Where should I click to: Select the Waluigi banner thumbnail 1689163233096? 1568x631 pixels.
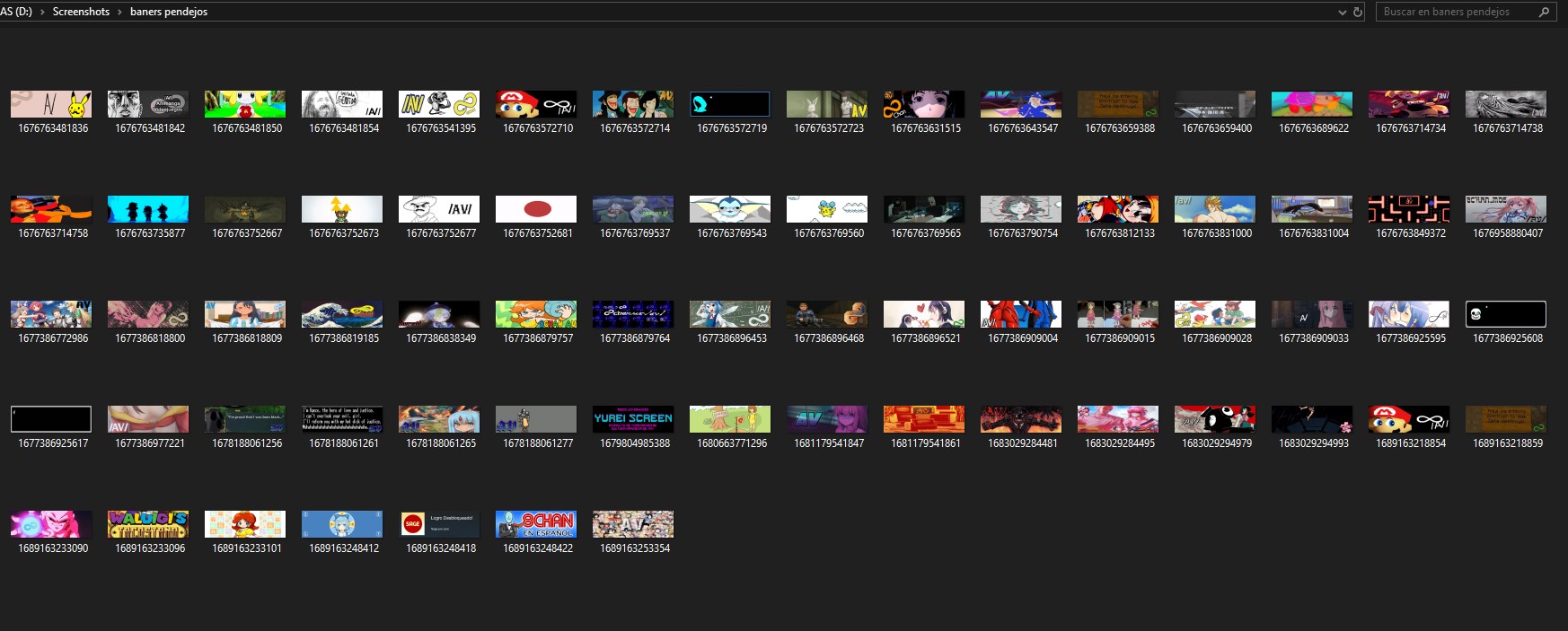(x=148, y=524)
